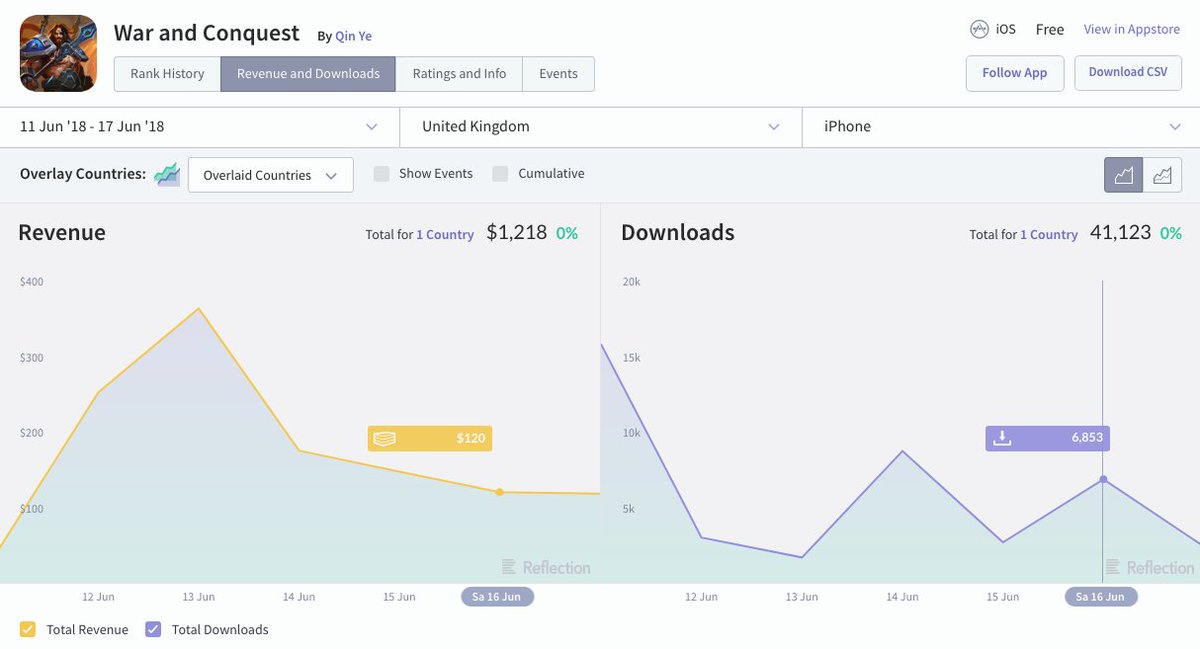Select the Revenue and Downloads tab

click(x=308, y=74)
